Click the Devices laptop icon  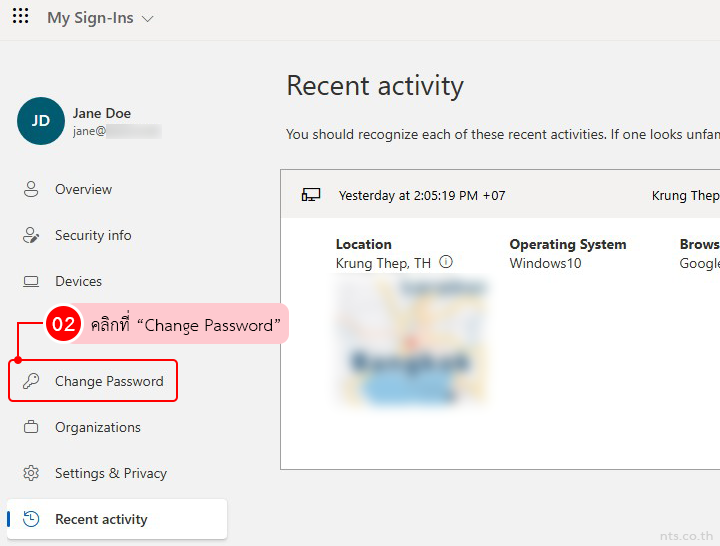[31, 282]
